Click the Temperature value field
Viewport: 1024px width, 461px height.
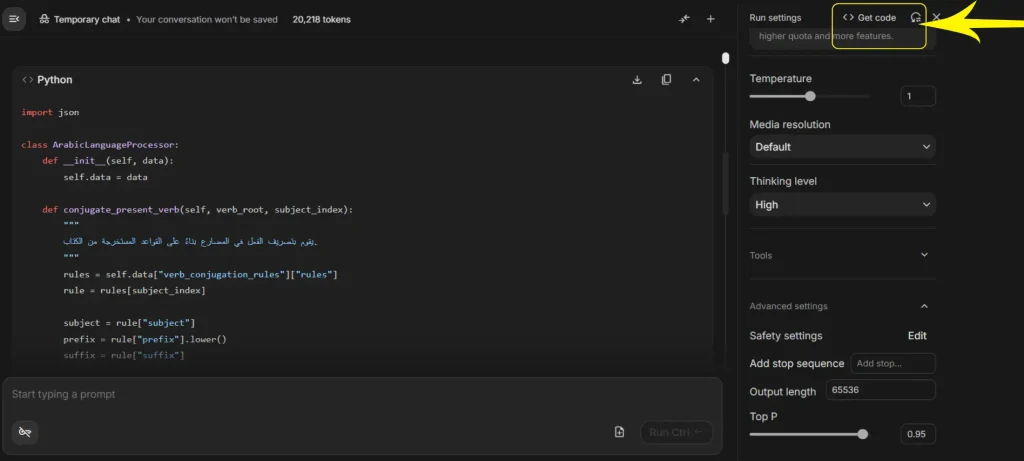click(918, 96)
